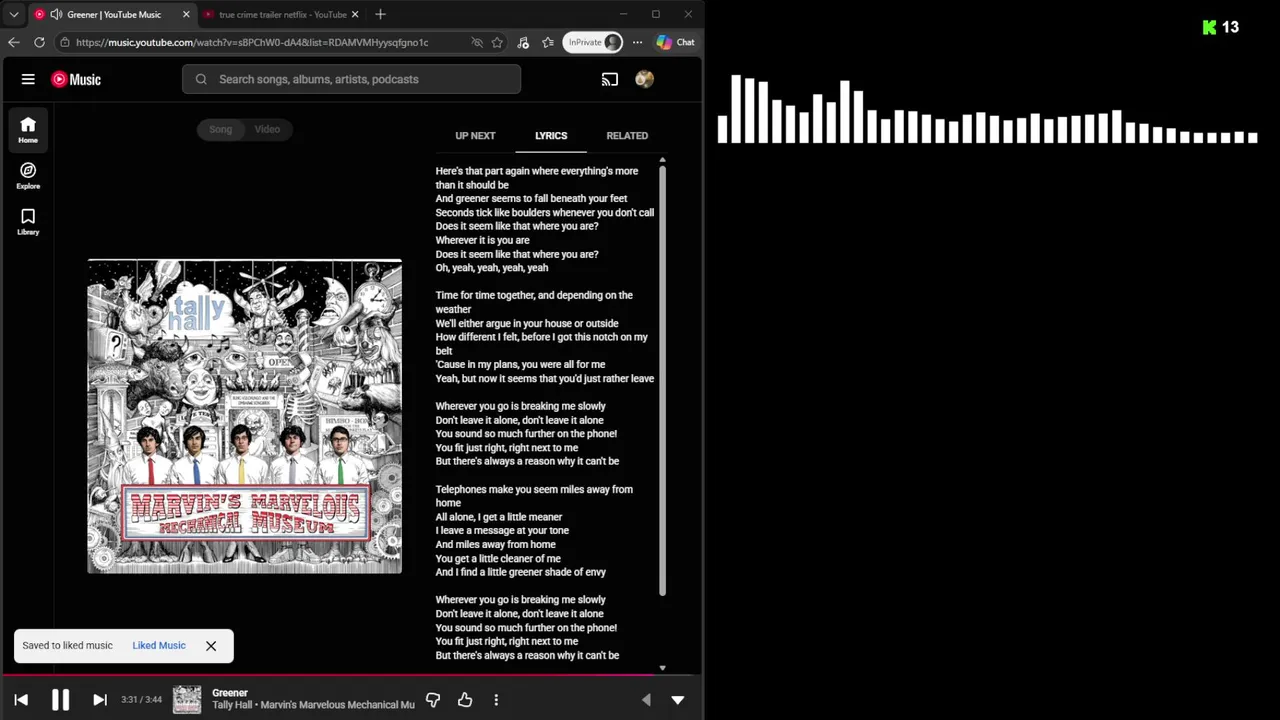Open the browser media control icon
The image size is (1280, 720).
coord(523,42)
